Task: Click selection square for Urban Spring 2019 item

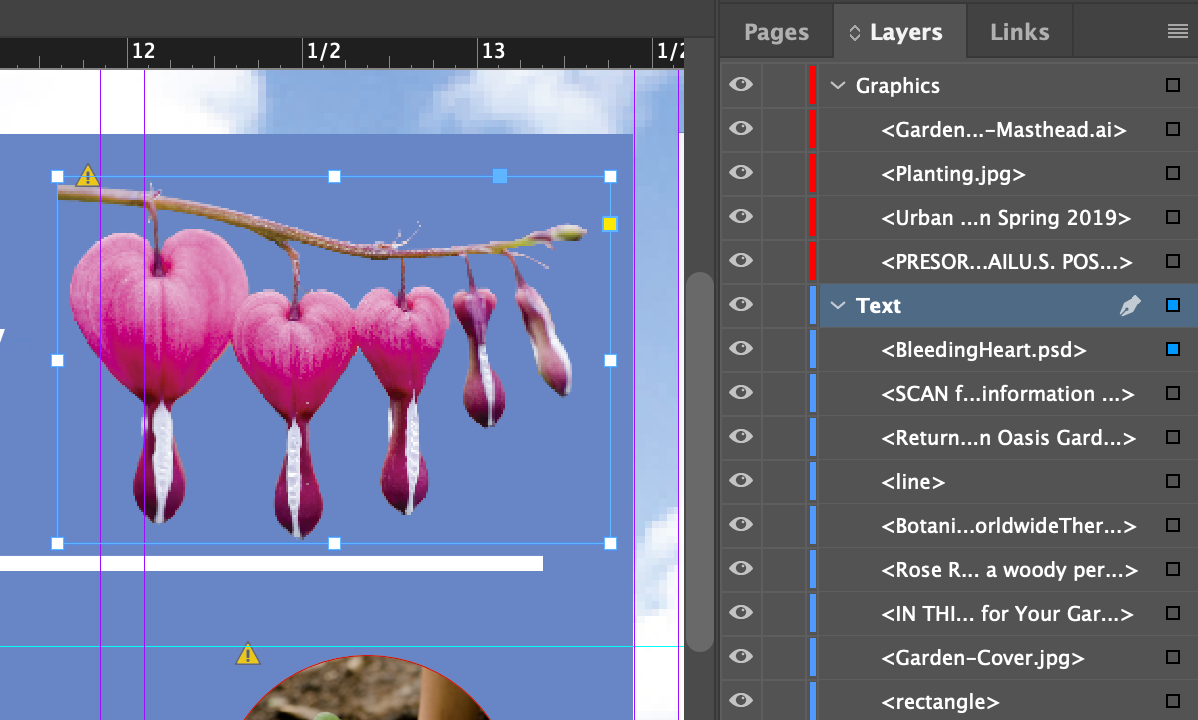Action: click(x=1173, y=217)
